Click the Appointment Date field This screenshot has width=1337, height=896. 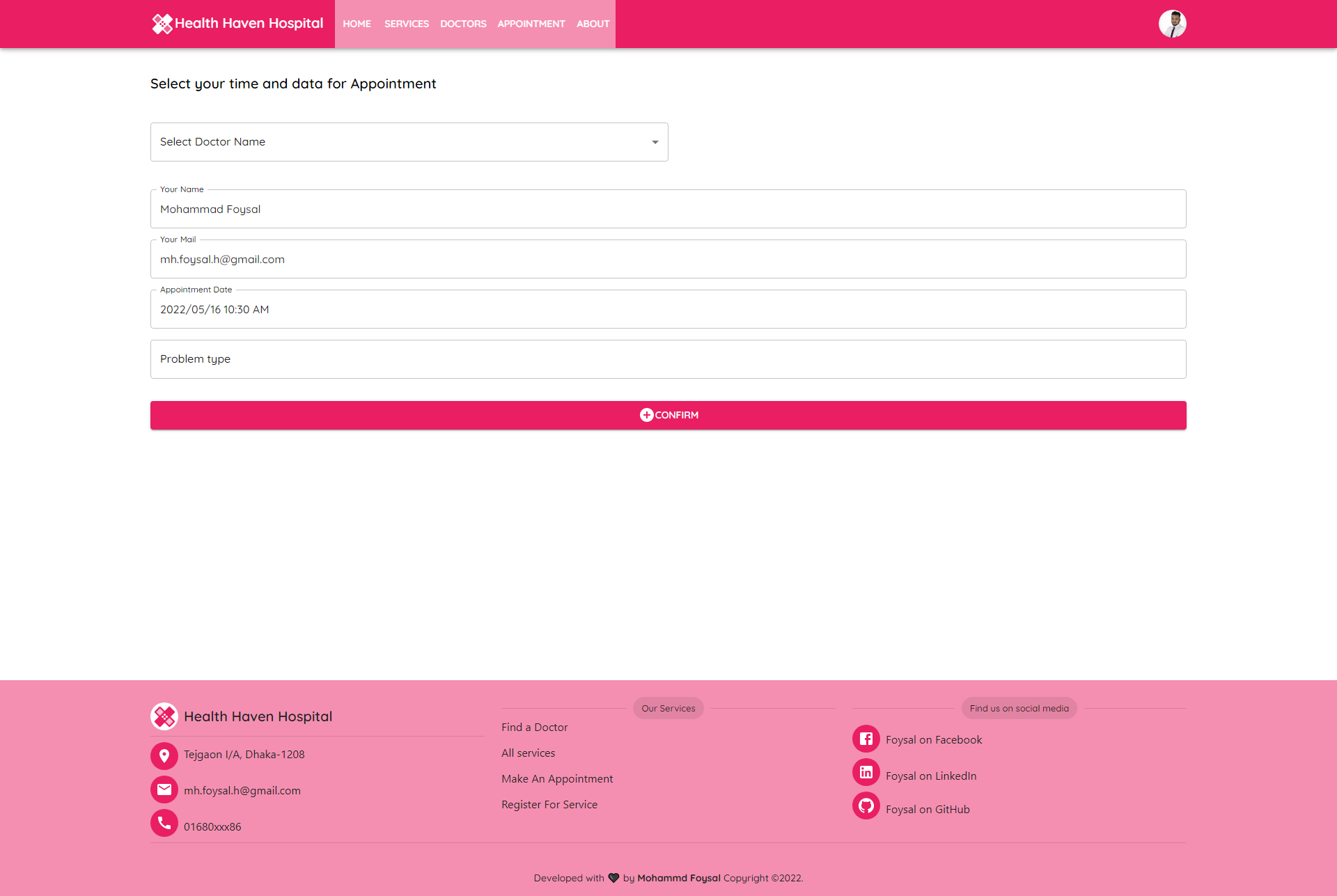tap(668, 309)
